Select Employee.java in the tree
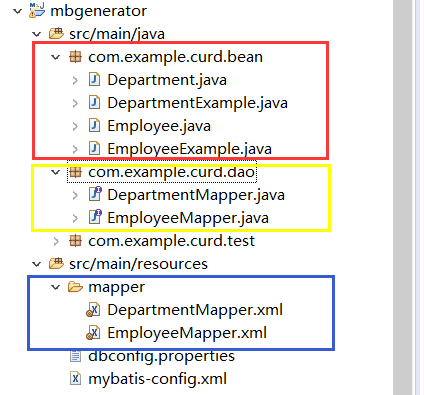This screenshot has width=424, height=395. (x=159, y=126)
